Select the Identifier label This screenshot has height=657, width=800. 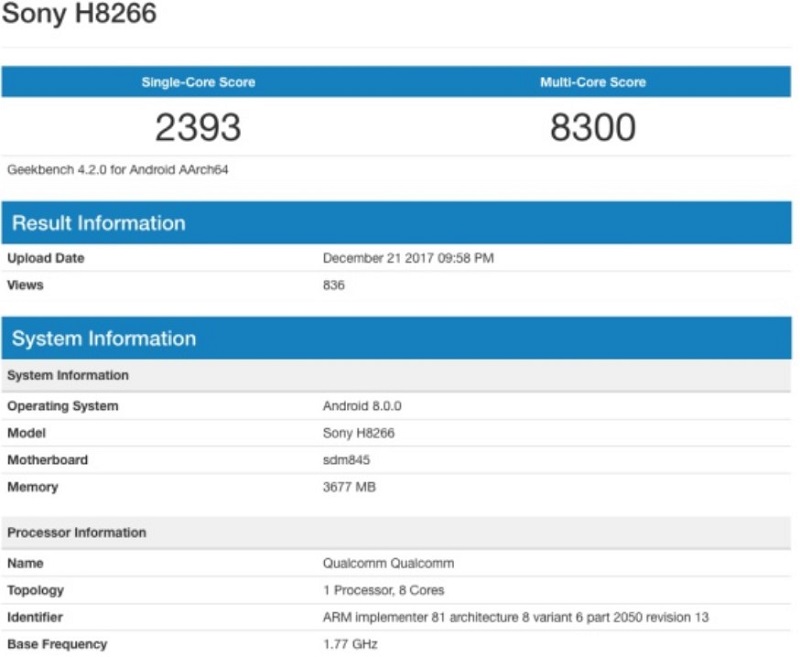pyautogui.click(x=35, y=617)
